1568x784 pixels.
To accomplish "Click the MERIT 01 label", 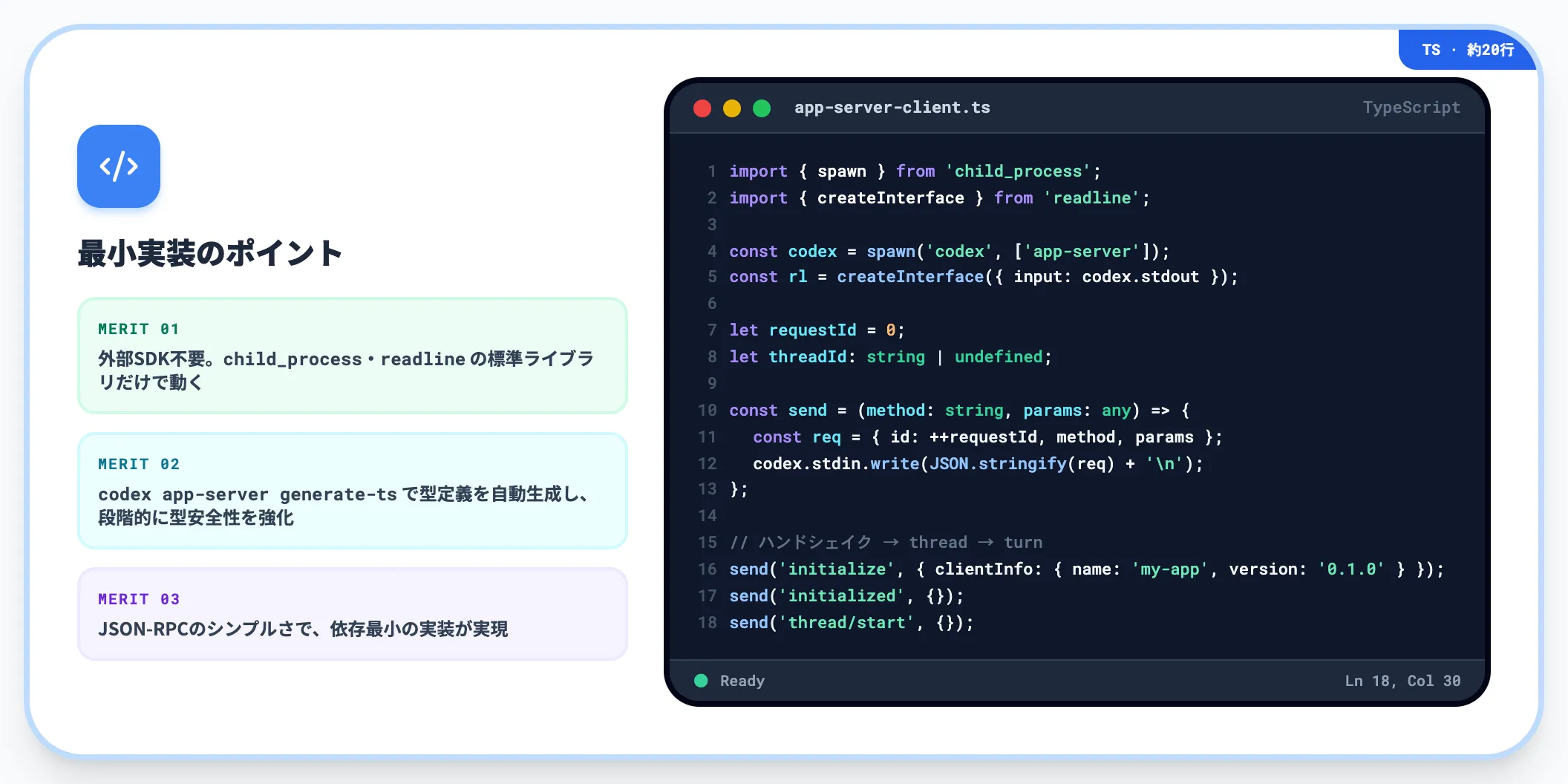I will 138,329.
